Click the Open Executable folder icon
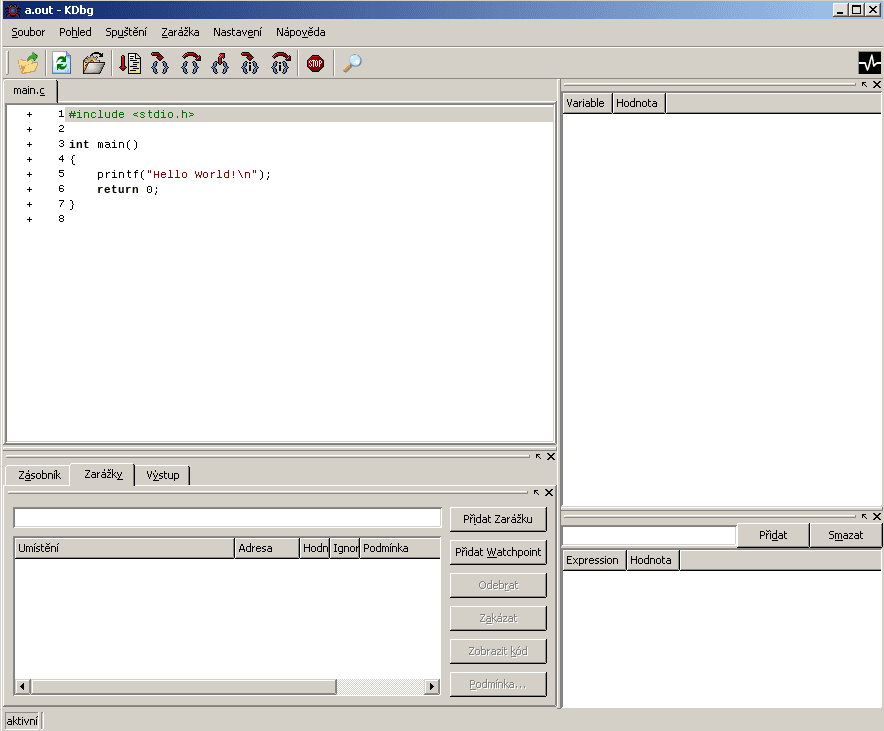The image size is (884, 731). coord(28,63)
